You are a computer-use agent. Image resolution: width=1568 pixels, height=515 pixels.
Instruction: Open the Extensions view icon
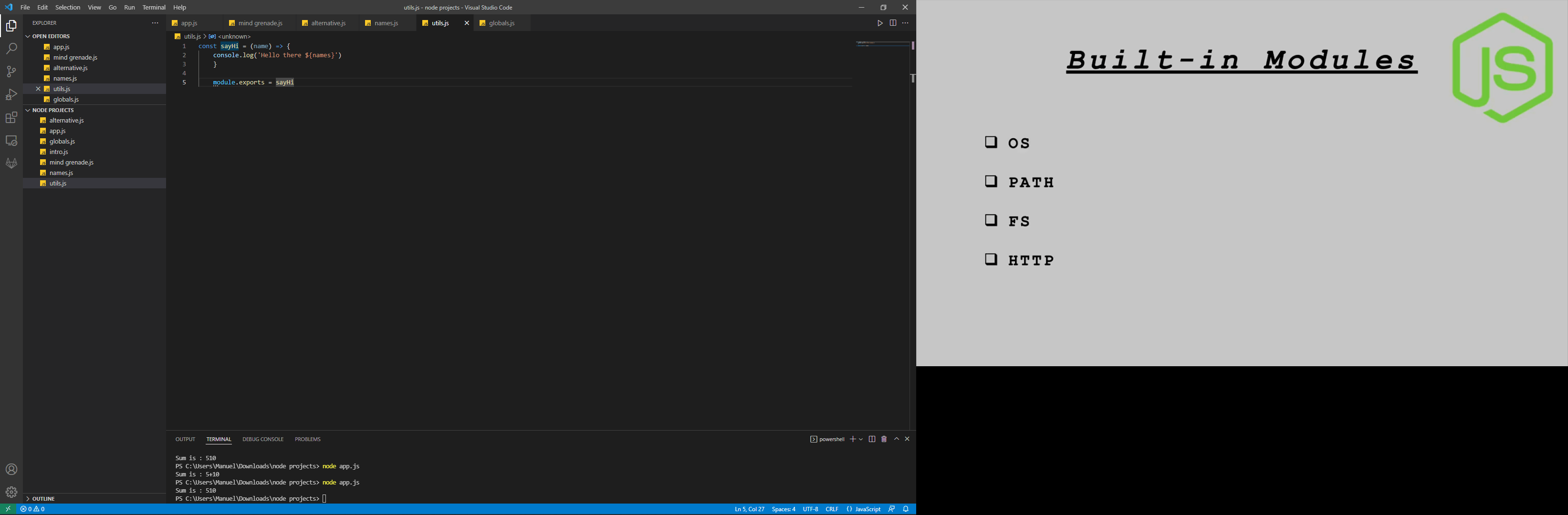(11, 117)
